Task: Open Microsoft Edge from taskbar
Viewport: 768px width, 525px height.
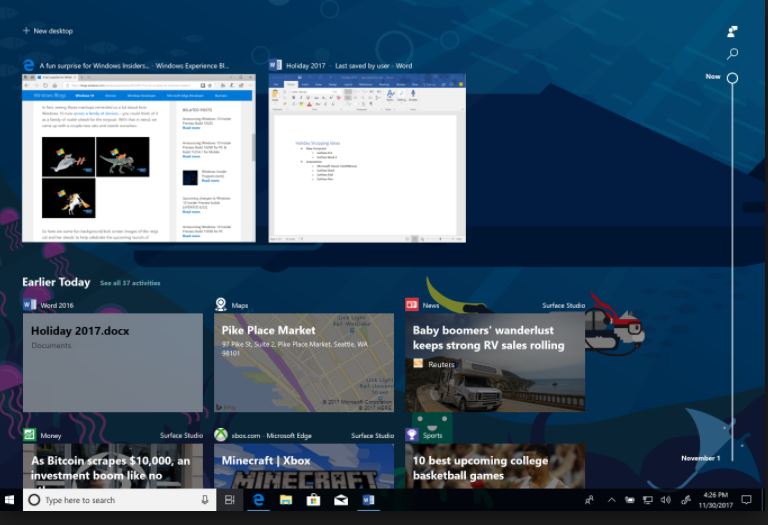Action: click(258, 500)
